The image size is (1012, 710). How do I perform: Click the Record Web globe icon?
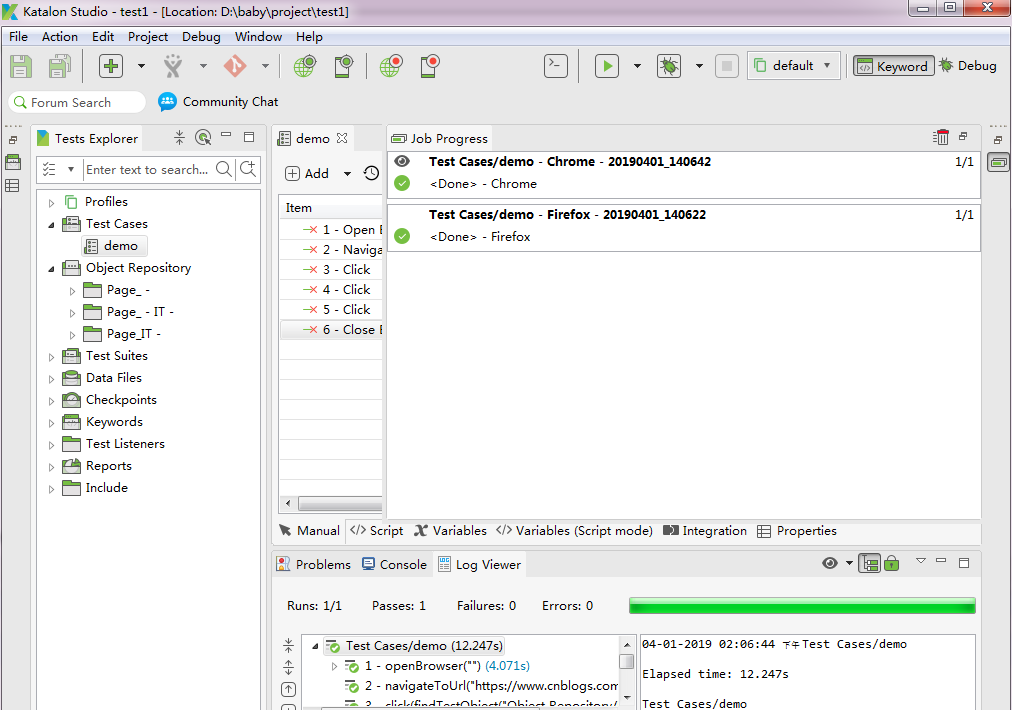pyautogui.click(x=390, y=66)
